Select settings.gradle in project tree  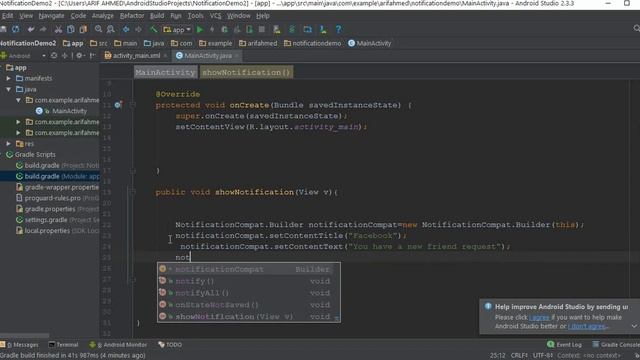coord(57,220)
